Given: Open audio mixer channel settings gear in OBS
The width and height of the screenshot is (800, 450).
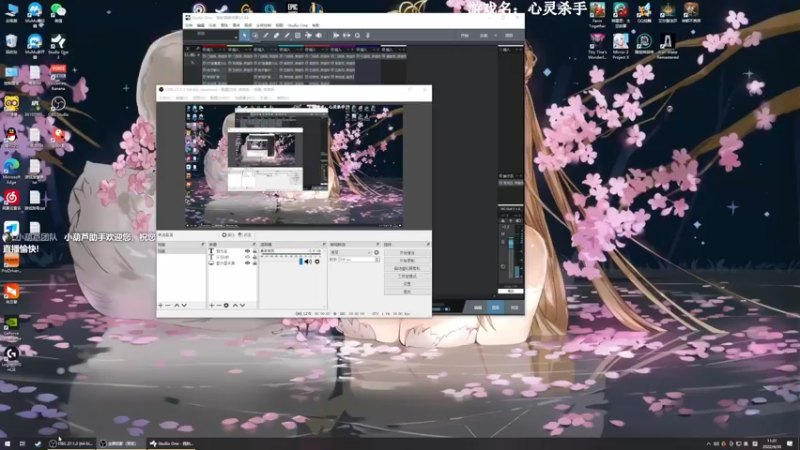Looking at the screenshot, I should click(317, 262).
